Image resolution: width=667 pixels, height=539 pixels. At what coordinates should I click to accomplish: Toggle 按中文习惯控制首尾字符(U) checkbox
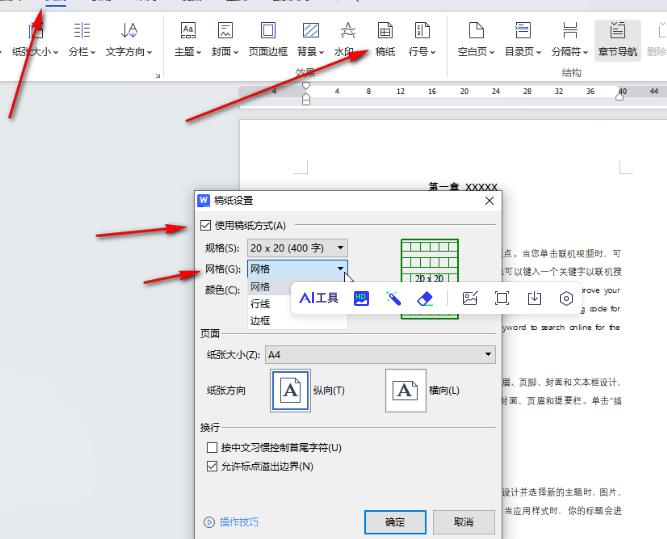212,448
